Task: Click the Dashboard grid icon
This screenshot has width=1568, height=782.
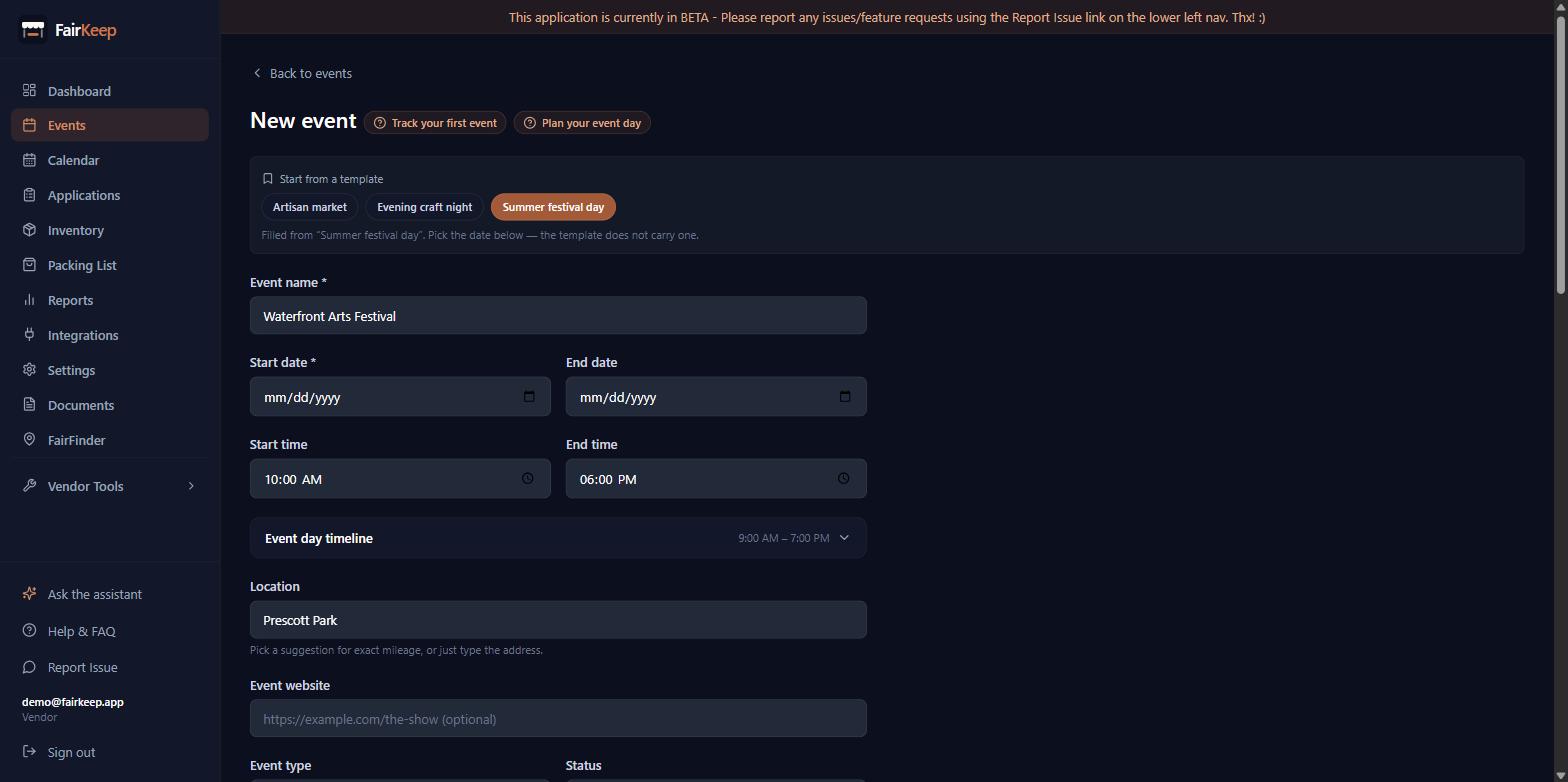Action: tap(29, 91)
